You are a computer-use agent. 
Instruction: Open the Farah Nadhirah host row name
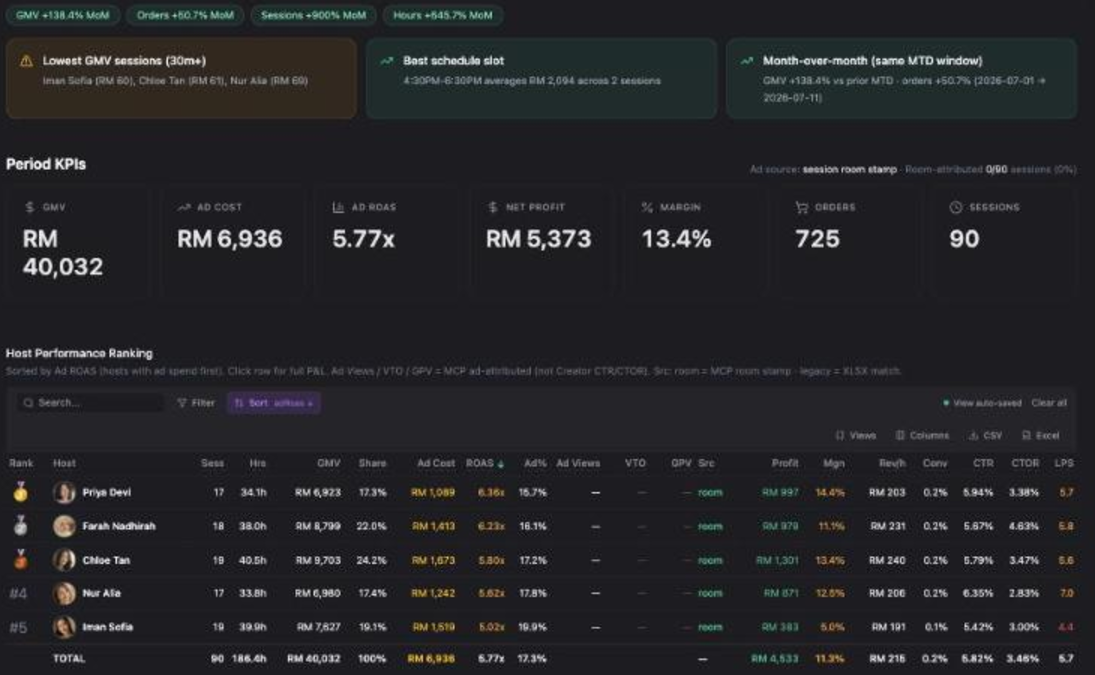point(119,526)
